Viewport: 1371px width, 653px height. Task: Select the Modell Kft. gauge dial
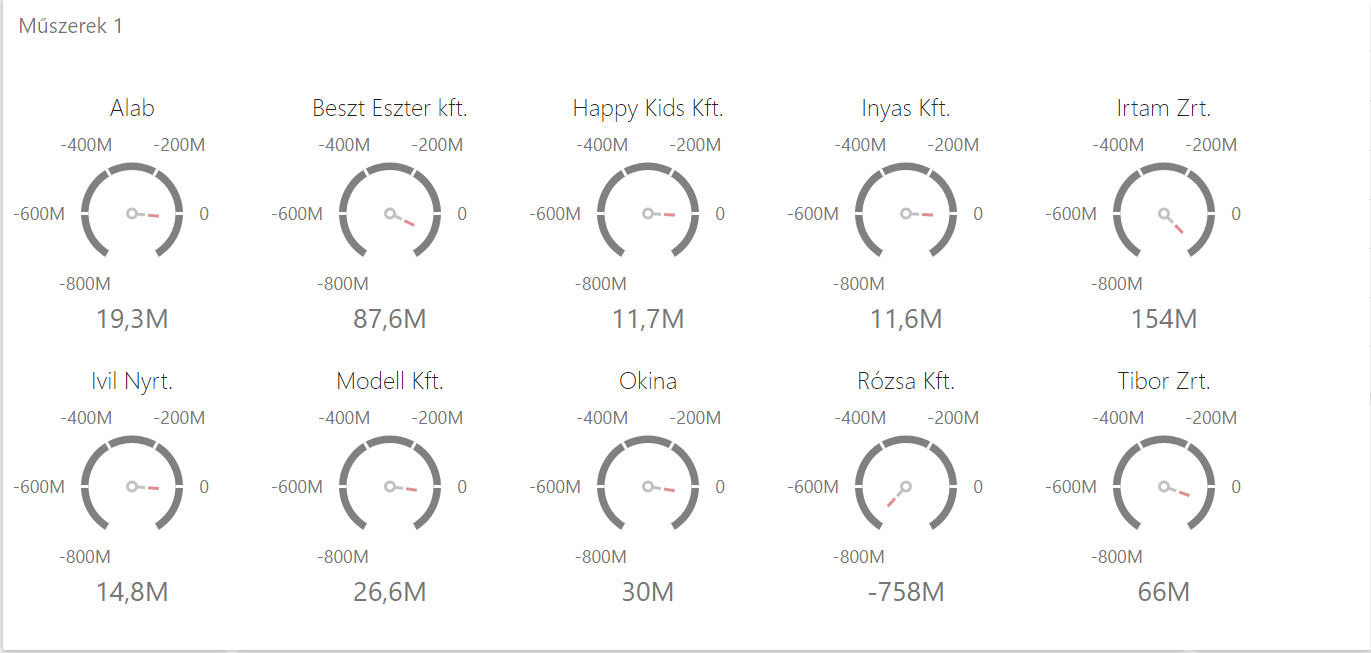[x=390, y=486]
